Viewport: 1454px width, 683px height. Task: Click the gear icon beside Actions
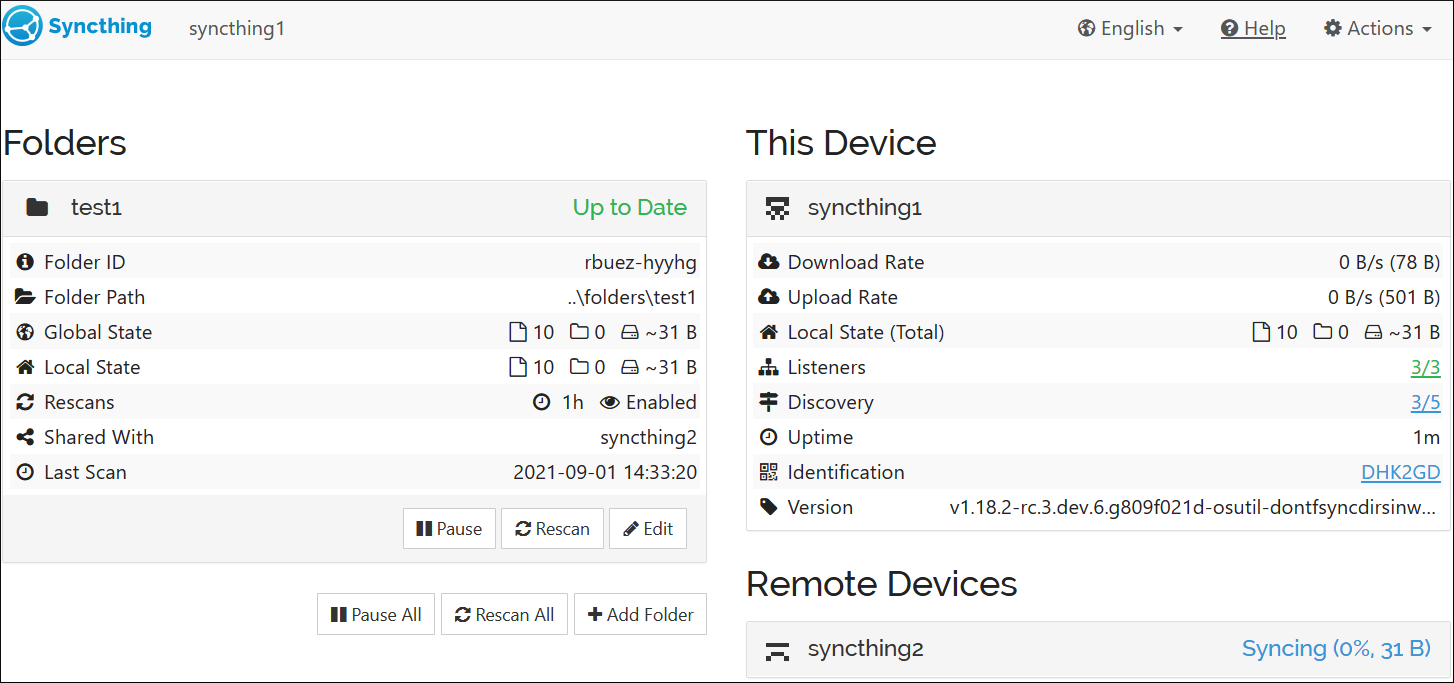pyautogui.click(x=1332, y=29)
